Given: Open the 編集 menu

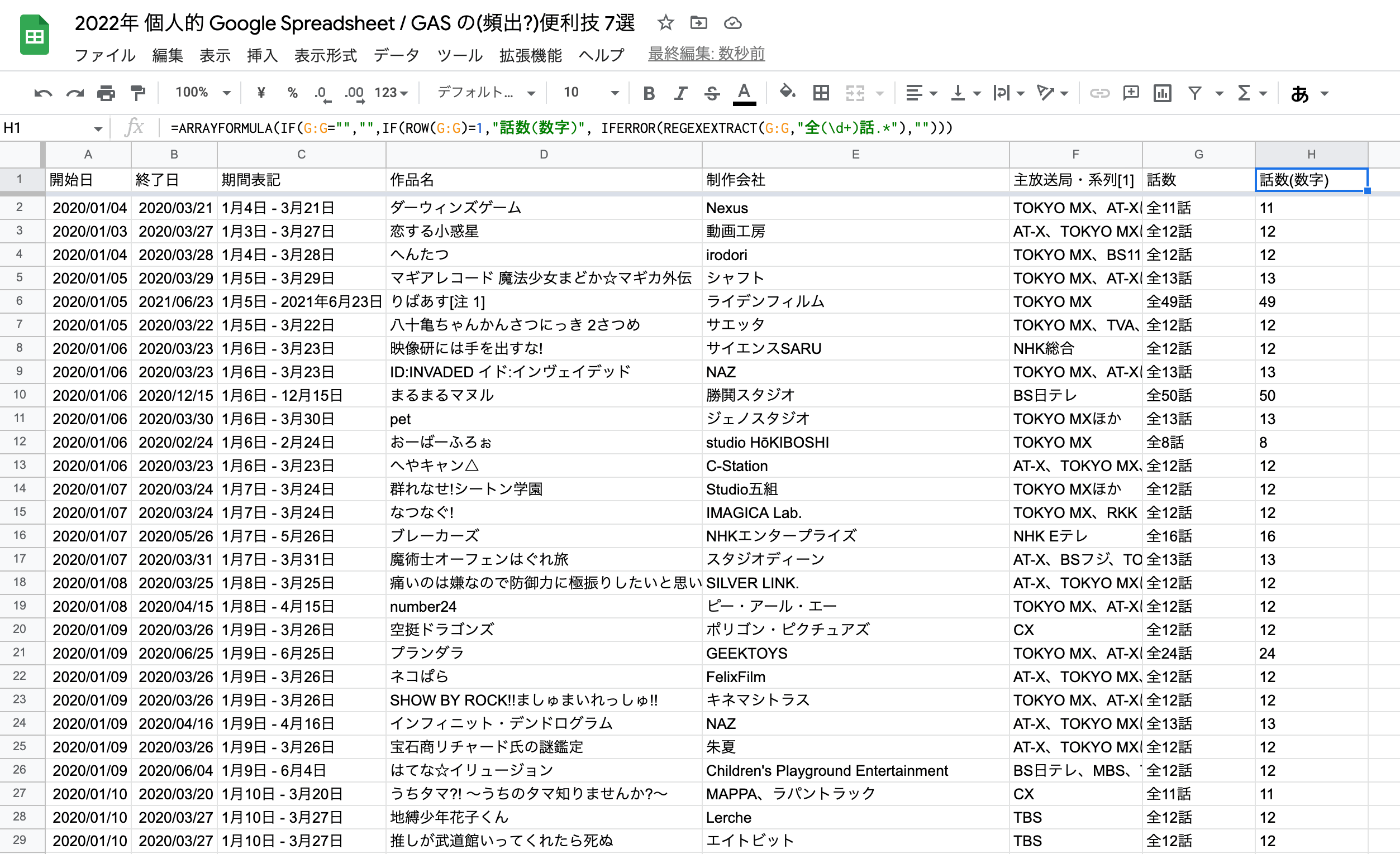Looking at the screenshot, I should click(168, 55).
